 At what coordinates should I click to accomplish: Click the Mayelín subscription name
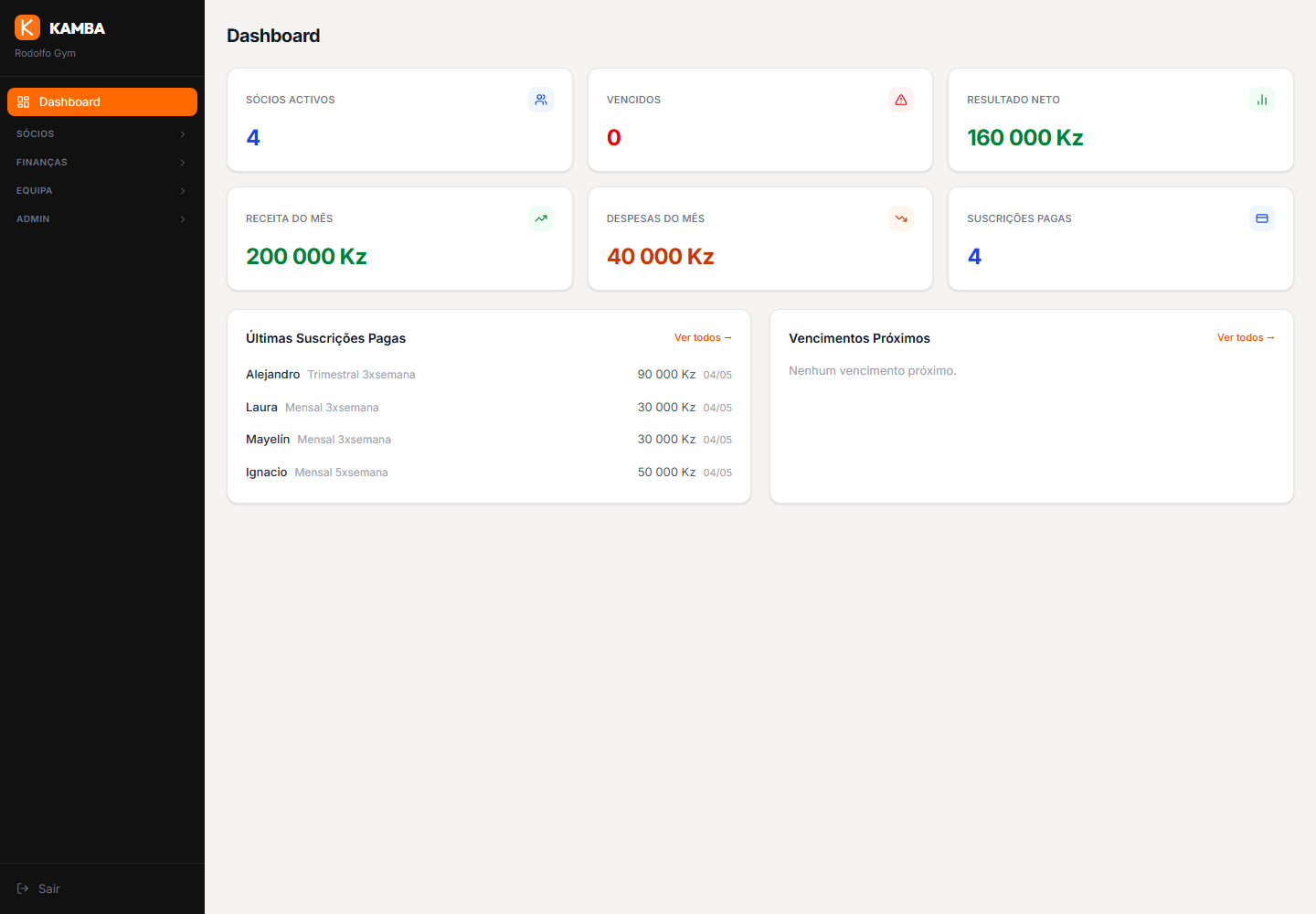coord(268,440)
